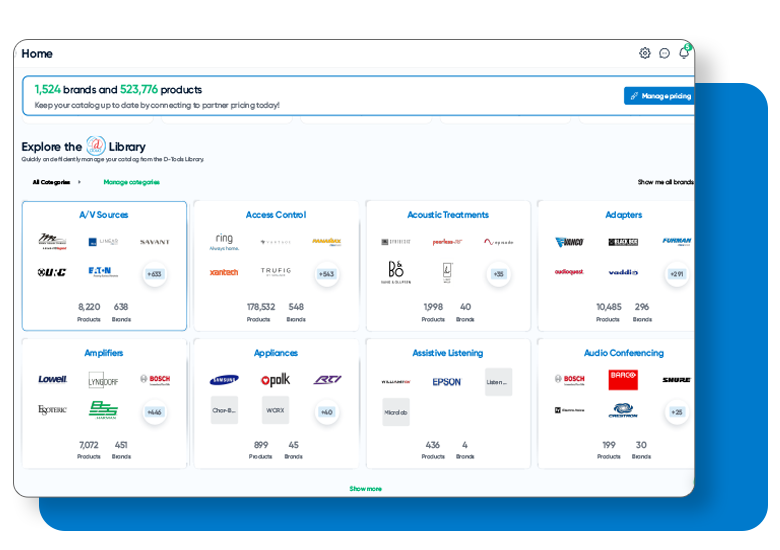The width and height of the screenshot is (780, 550).
Task: Click the Peerless-AV brand logo
Action: click(x=447, y=242)
